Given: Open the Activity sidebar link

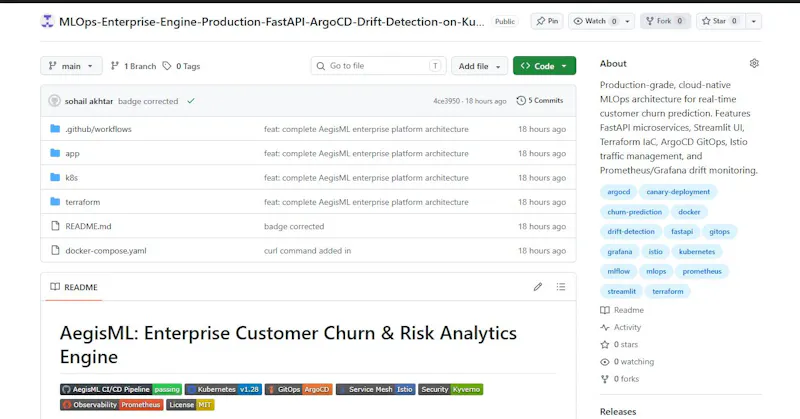Looking at the screenshot, I should 621,327.
